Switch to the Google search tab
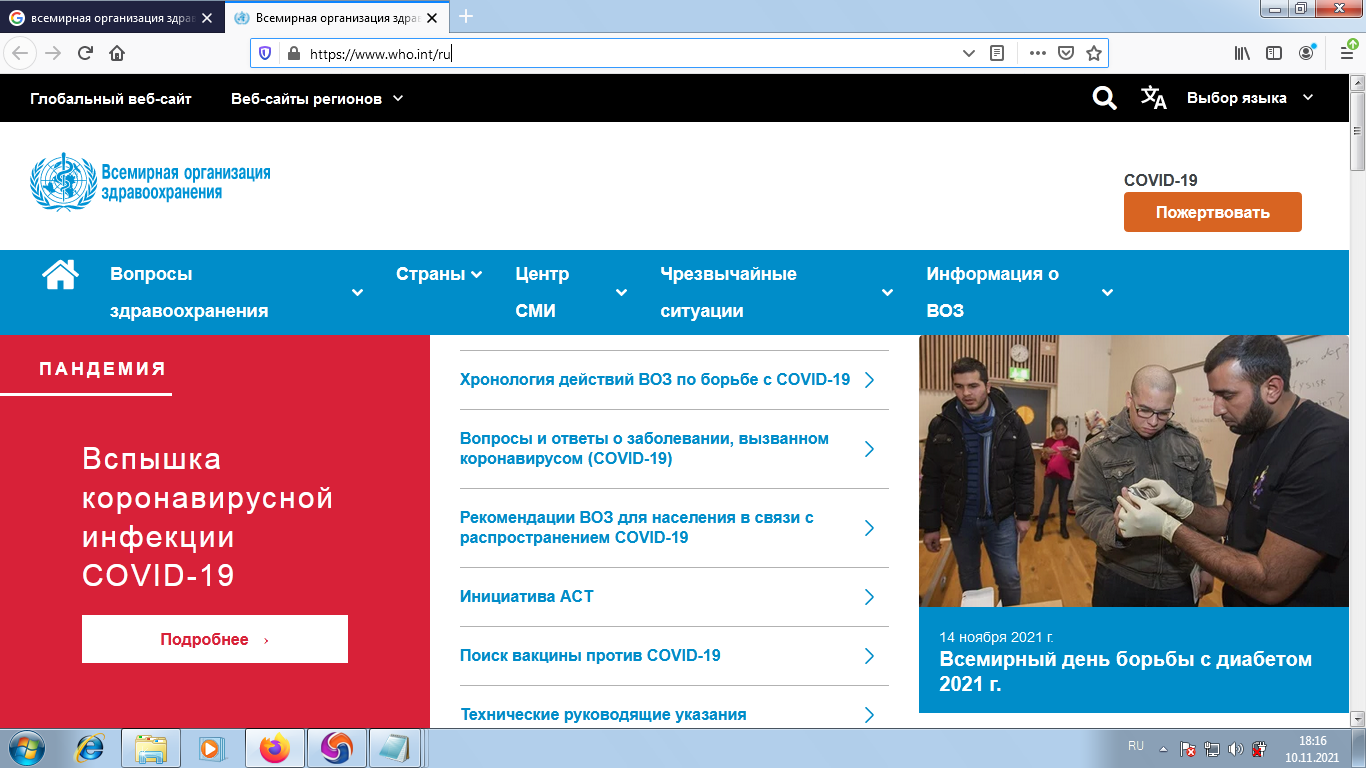This screenshot has width=1366, height=768. point(110,17)
